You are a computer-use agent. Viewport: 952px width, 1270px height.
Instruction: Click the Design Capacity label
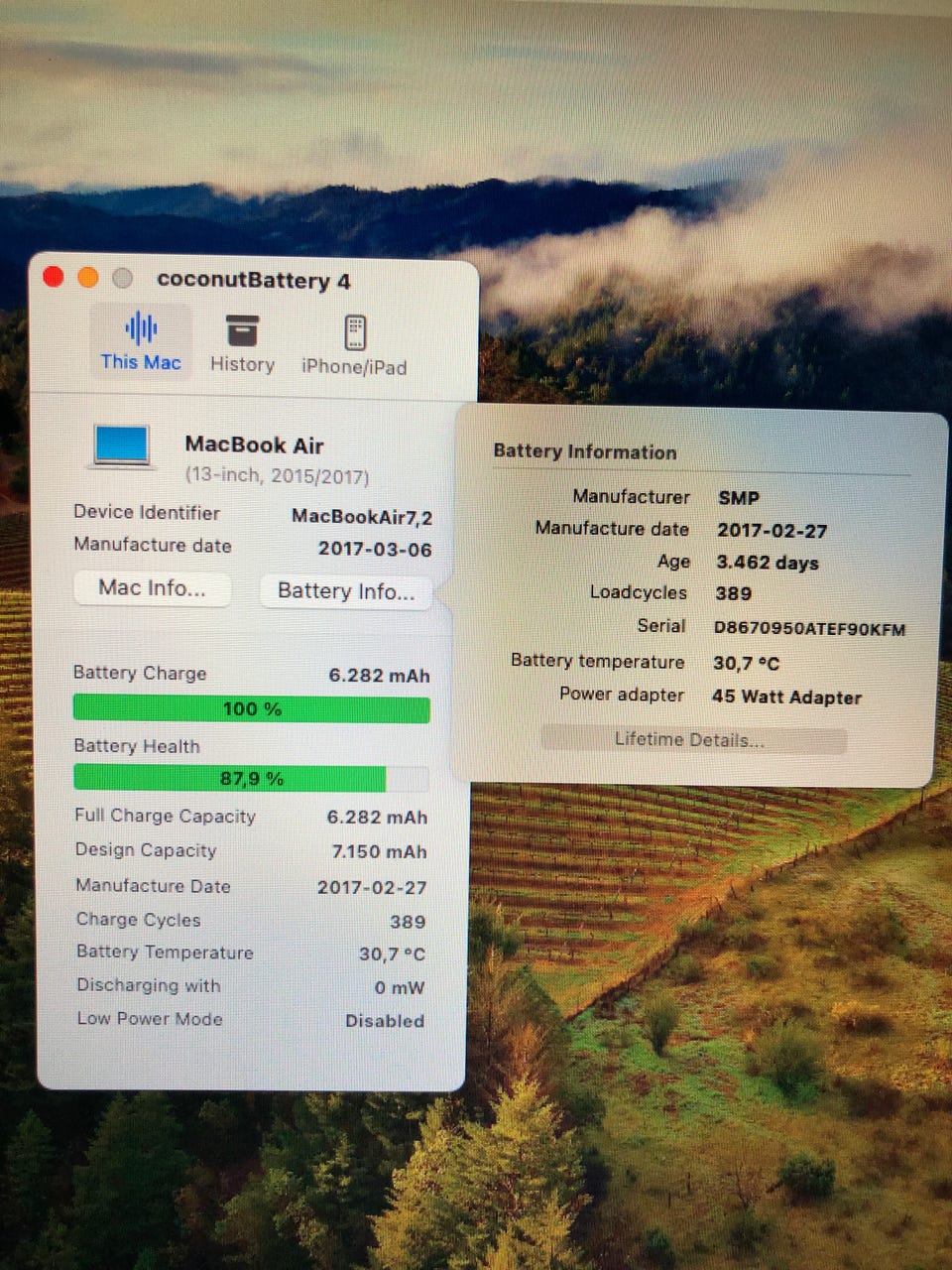146,850
